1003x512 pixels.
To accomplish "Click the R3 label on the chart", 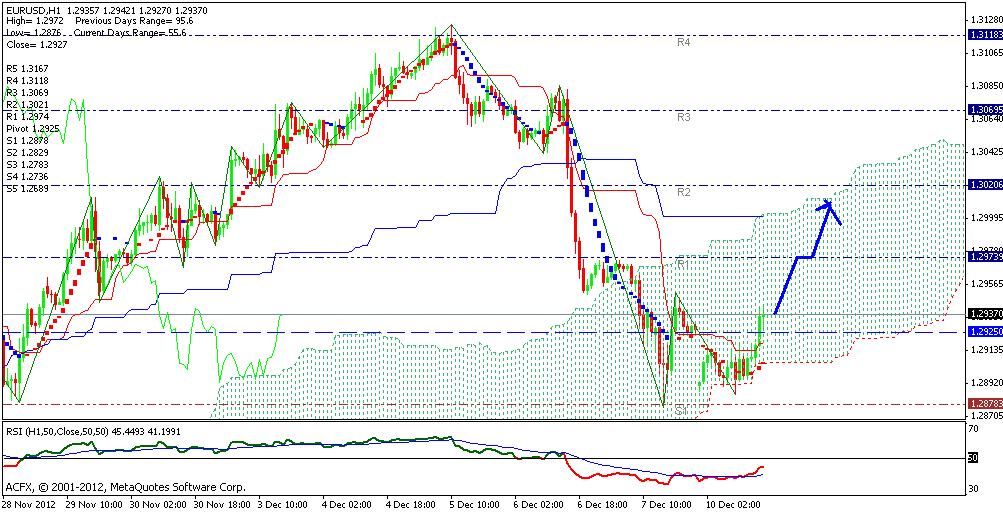I will (x=684, y=117).
